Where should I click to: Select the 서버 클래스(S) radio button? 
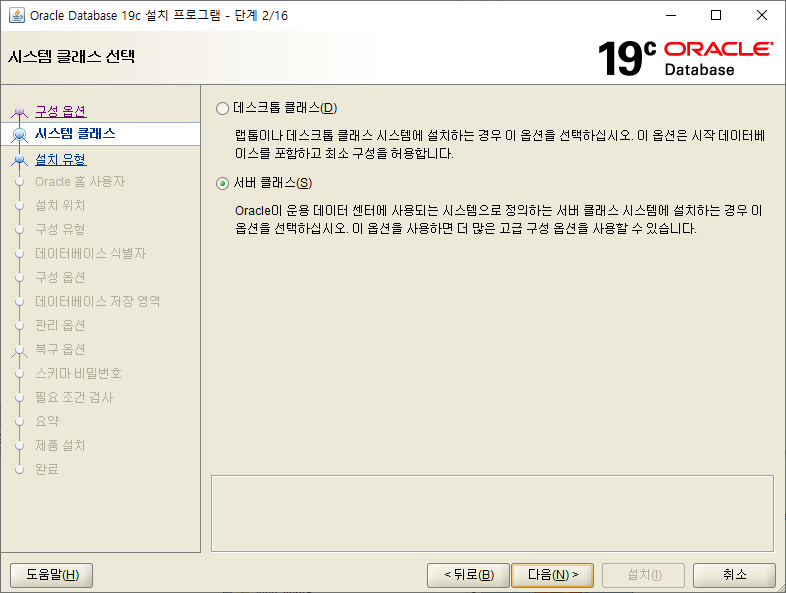click(x=223, y=183)
